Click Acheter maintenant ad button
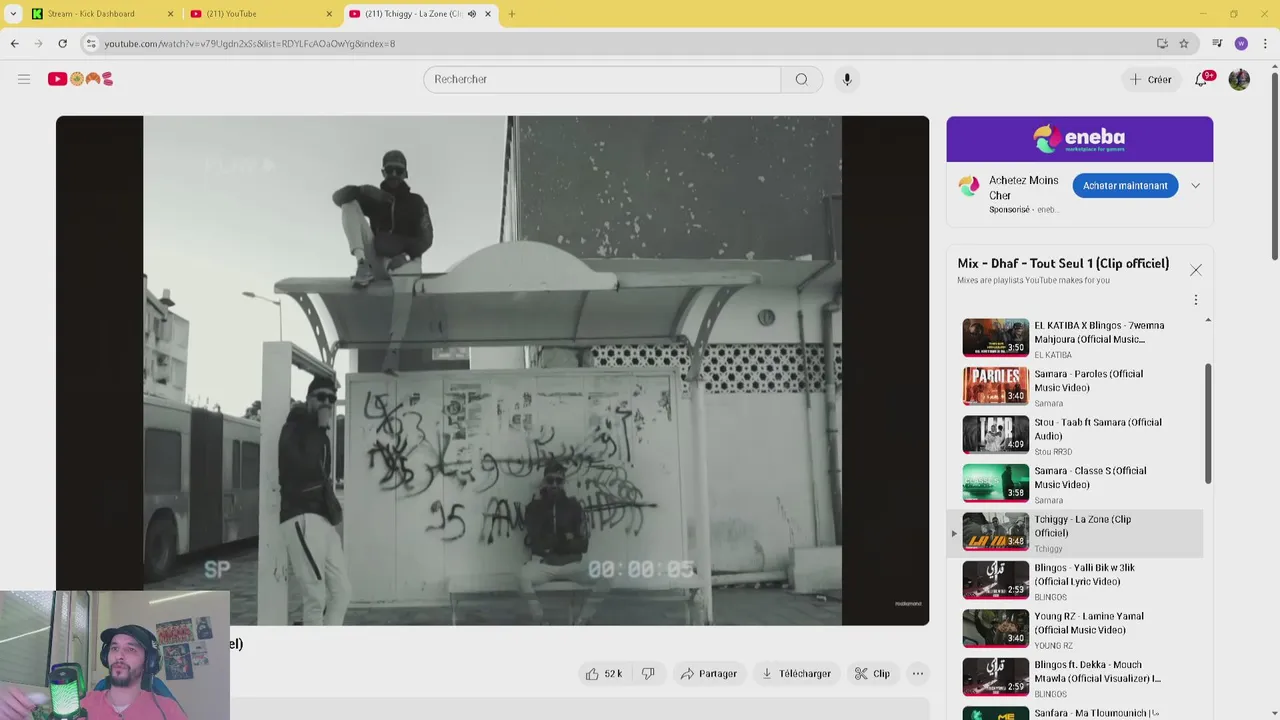The height and width of the screenshot is (720, 1280). click(x=1125, y=185)
